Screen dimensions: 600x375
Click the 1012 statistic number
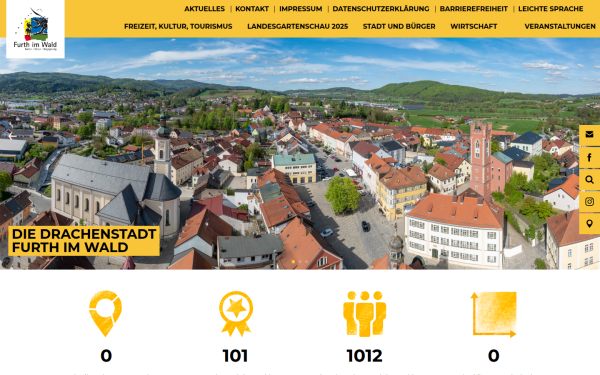[364, 356]
